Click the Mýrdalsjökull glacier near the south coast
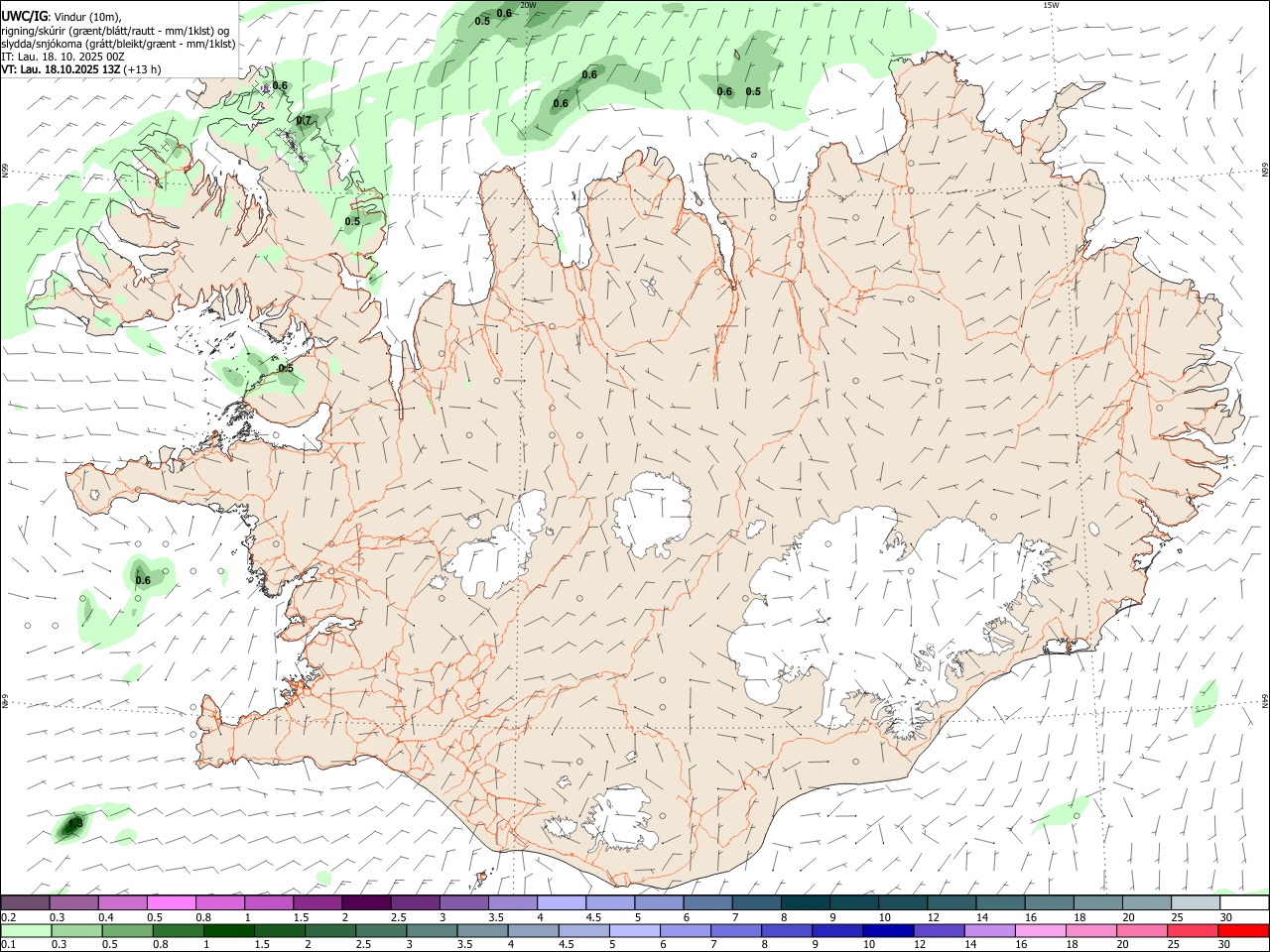This screenshot has width=1270, height=952. click(x=623, y=819)
